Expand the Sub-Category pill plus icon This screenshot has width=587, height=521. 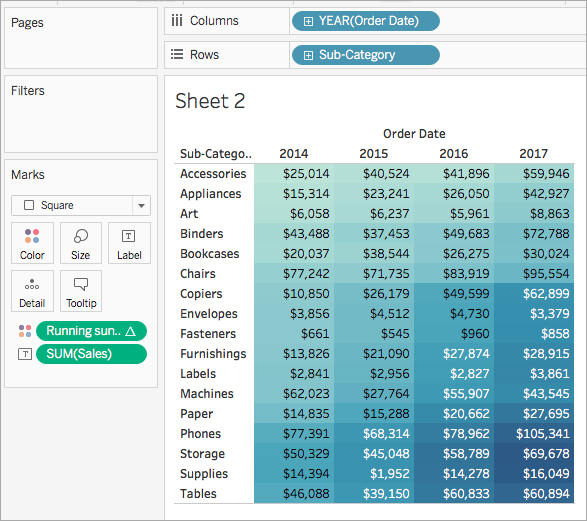coord(308,55)
